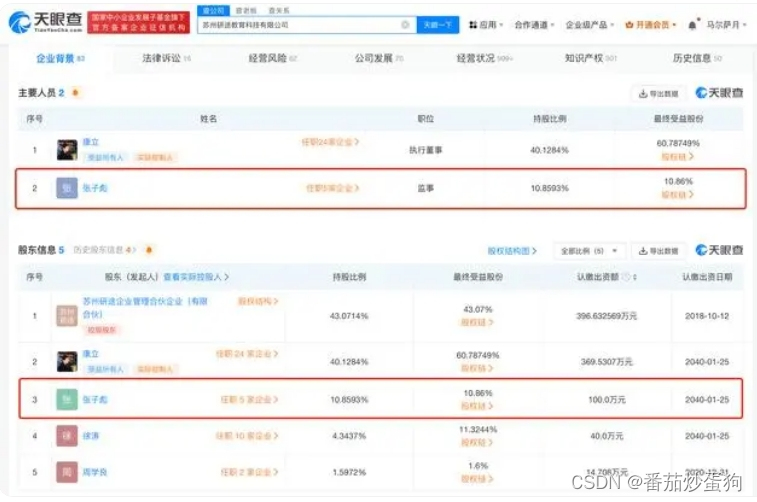Open 康立's avatar photo in 主要人员 table
The height and width of the screenshot is (502, 757).
67,150
